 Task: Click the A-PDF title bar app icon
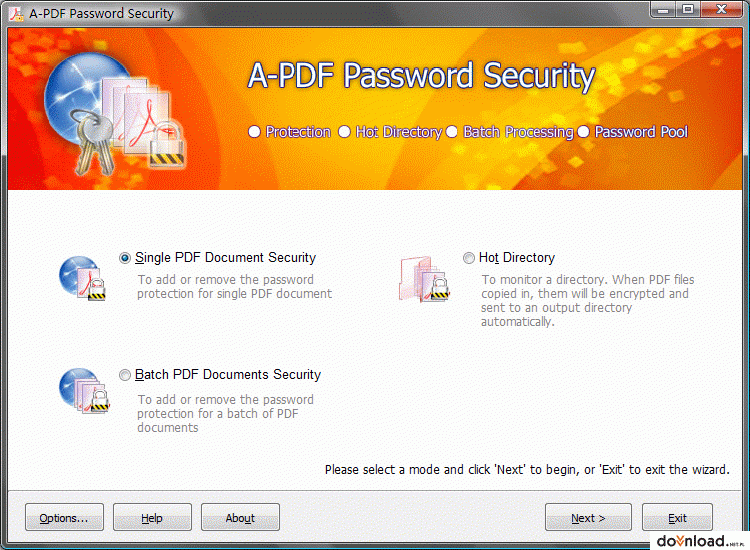coord(16,14)
